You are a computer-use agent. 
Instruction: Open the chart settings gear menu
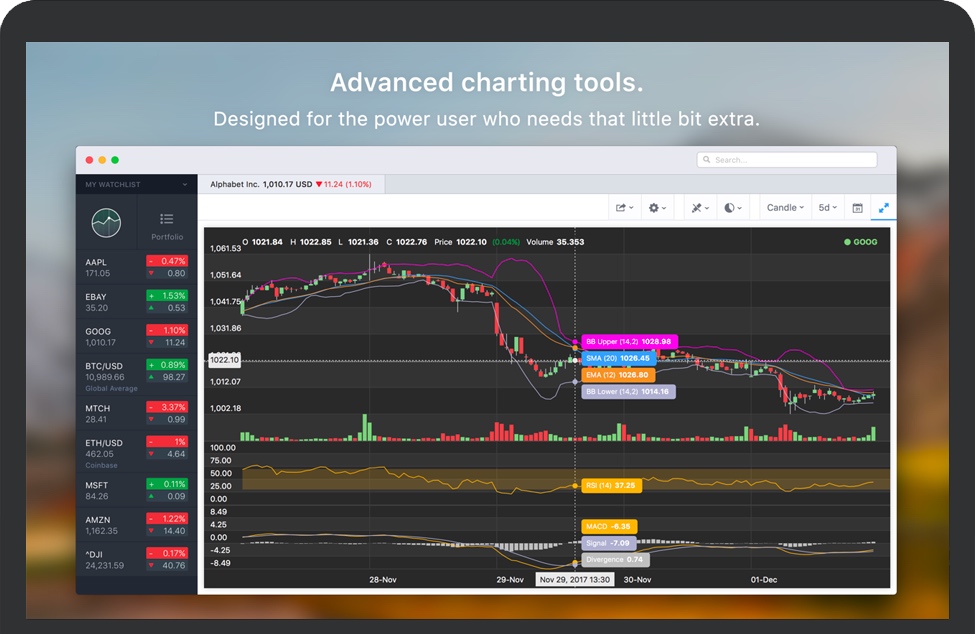click(x=658, y=208)
